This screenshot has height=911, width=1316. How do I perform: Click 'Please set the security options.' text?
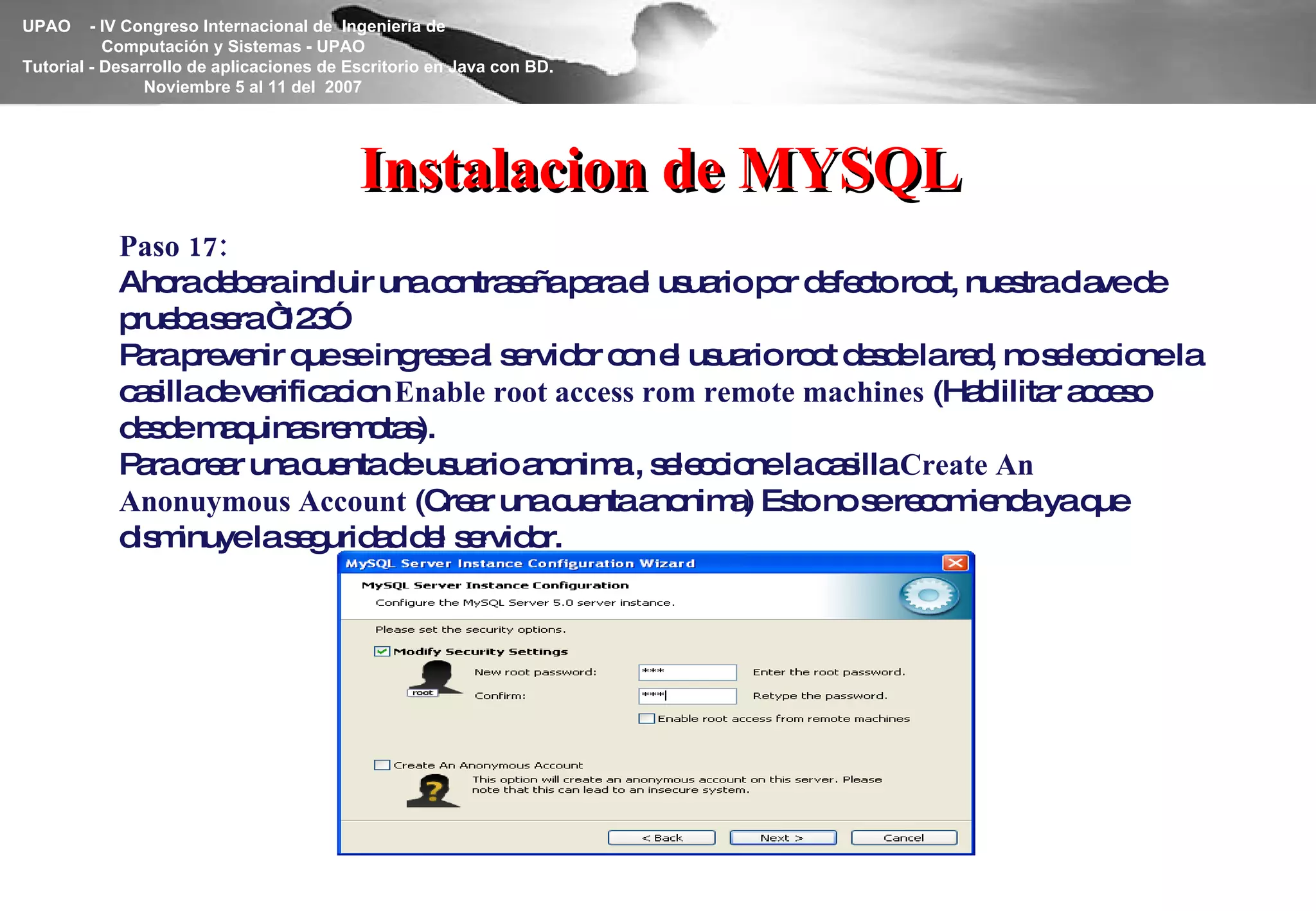click(470, 630)
